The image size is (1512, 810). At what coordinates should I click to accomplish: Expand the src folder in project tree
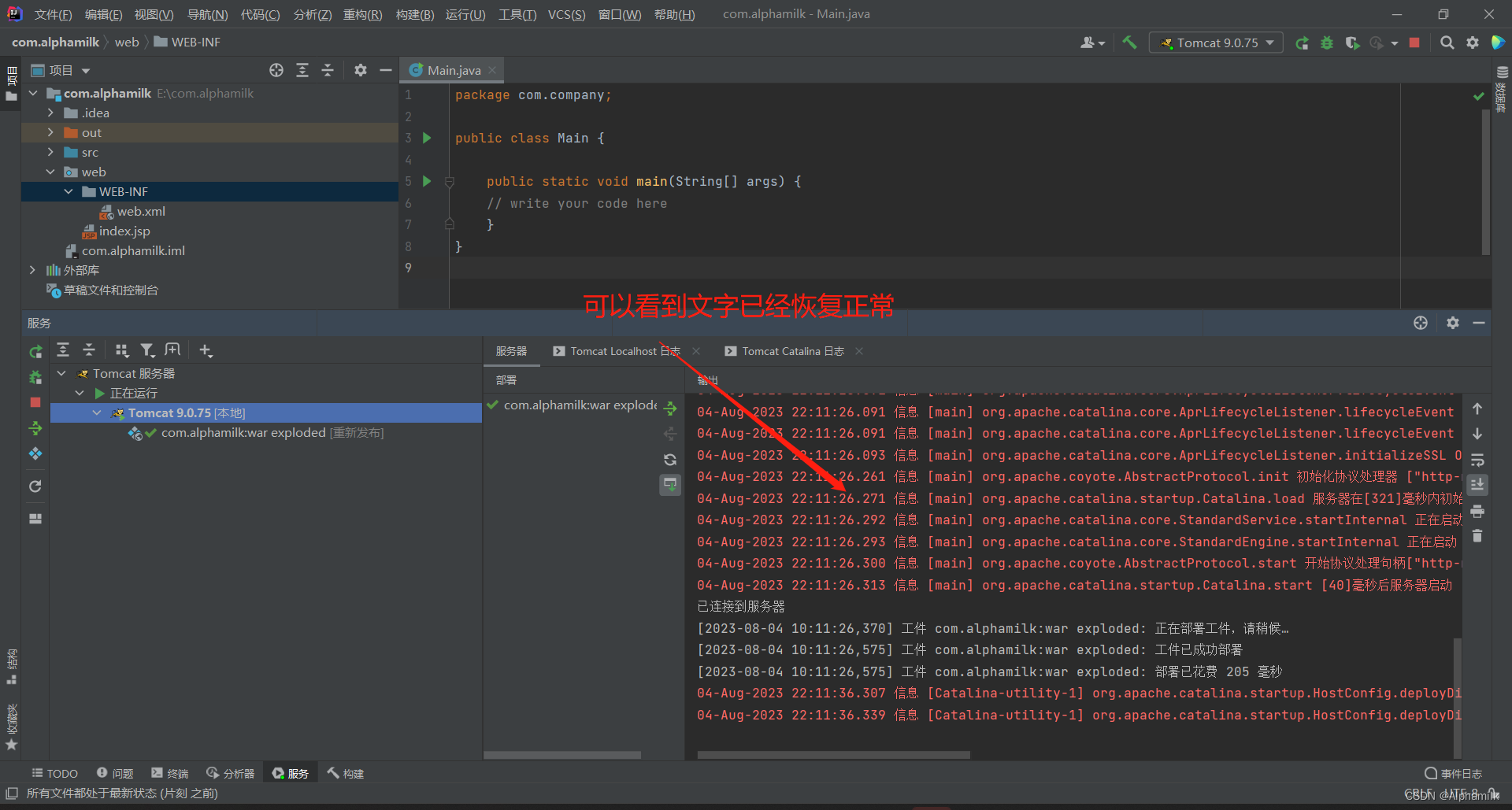[50, 152]
